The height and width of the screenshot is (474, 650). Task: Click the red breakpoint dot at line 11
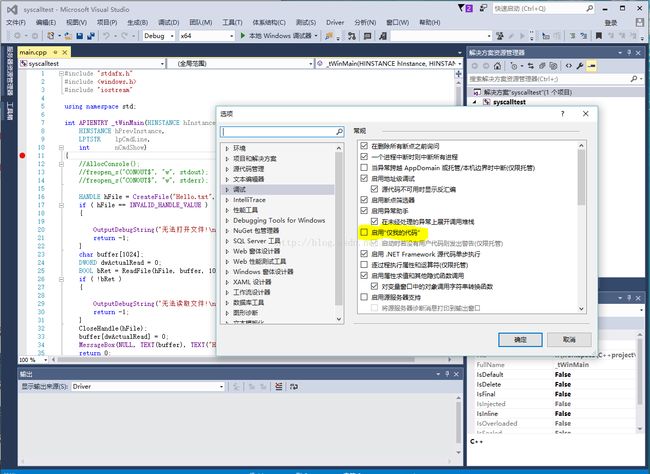pyautogui.click(x=22, y=156)
